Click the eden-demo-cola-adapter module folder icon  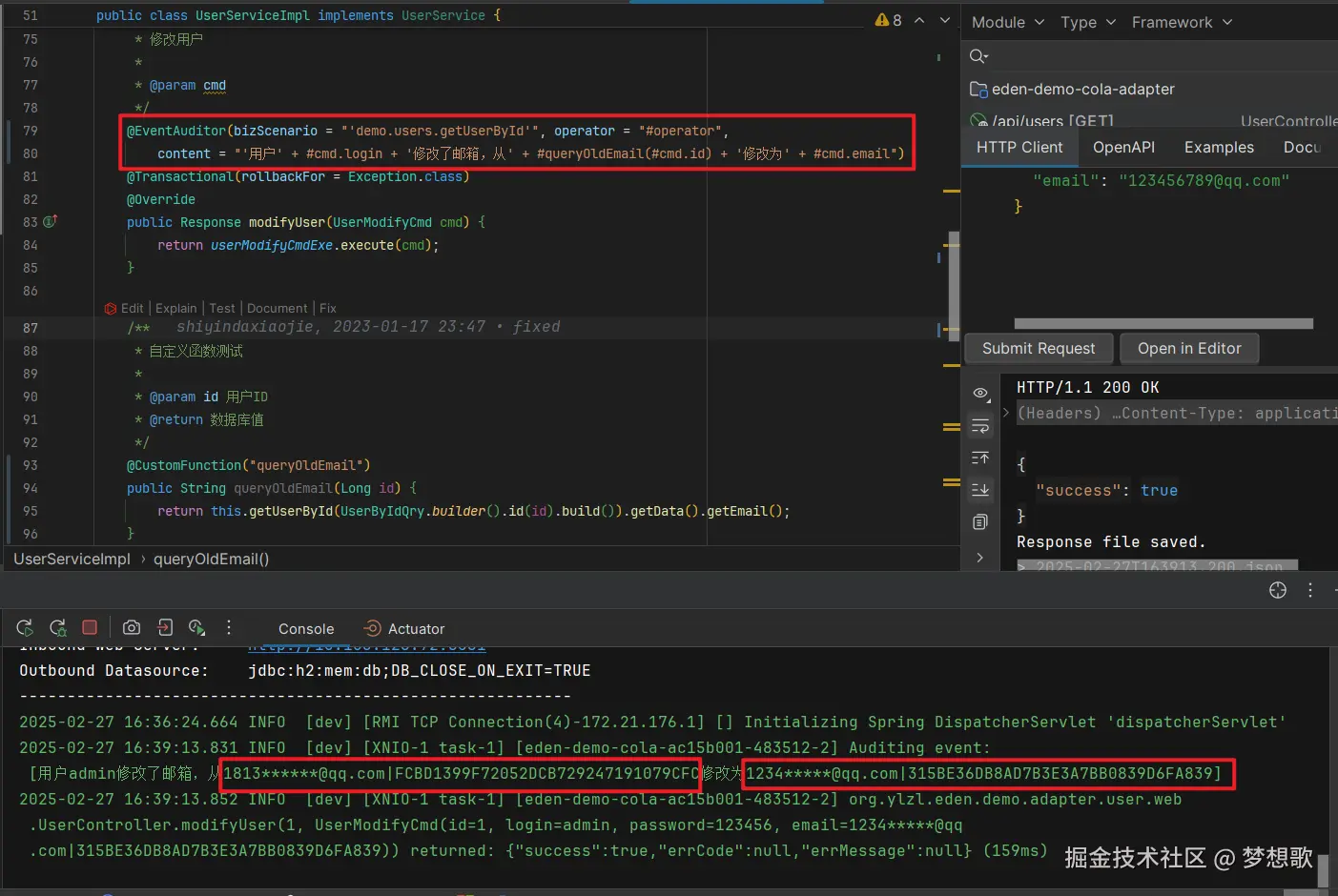[978, 89]
